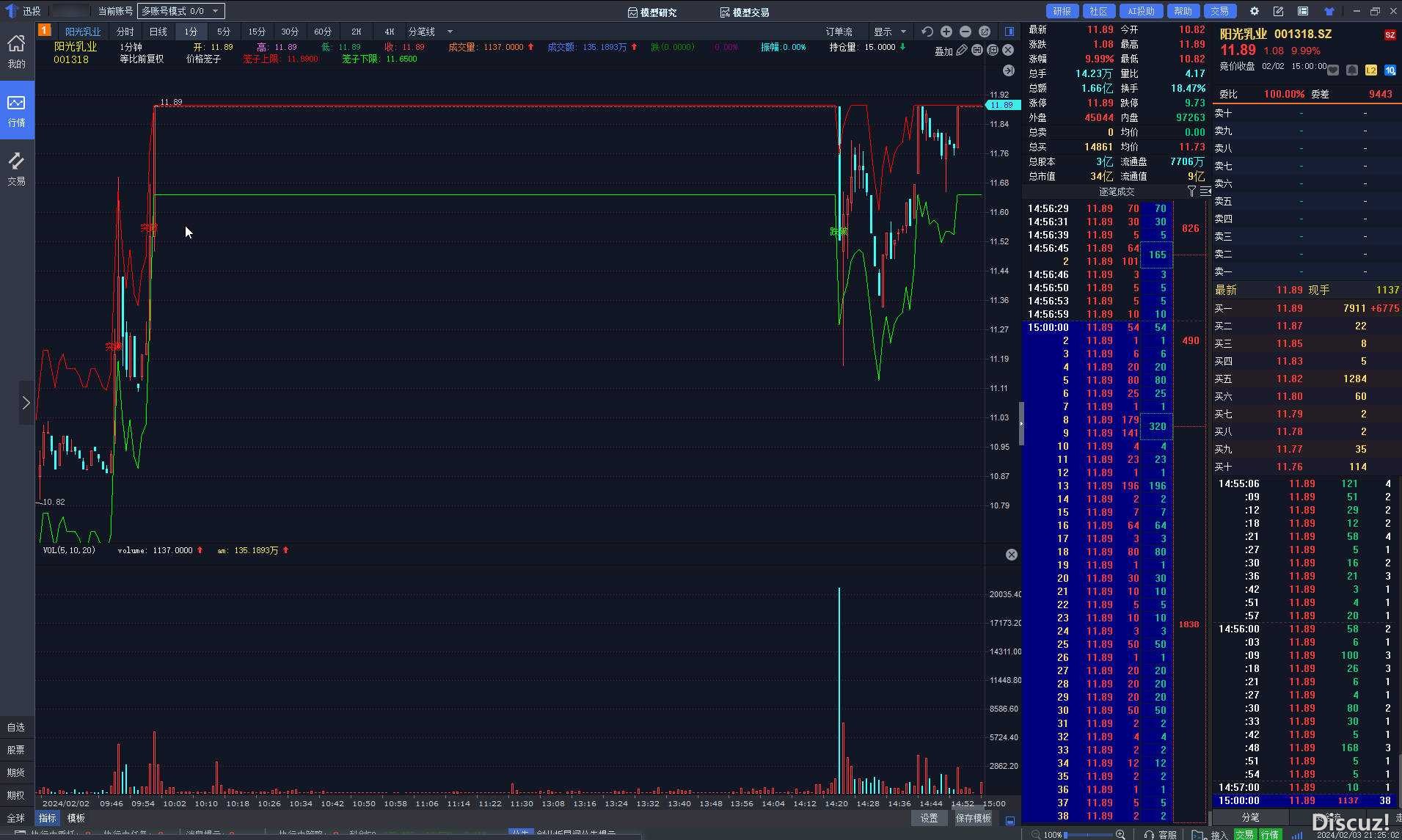Open the 模型研究 menu

(x=652, y=12)
